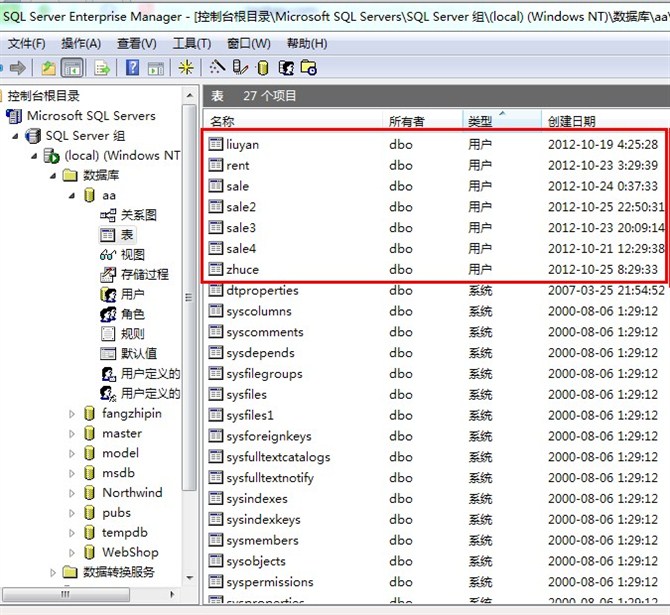Select the 存储过程 stored procedures node
670x615 pixels.
point(134,274)
